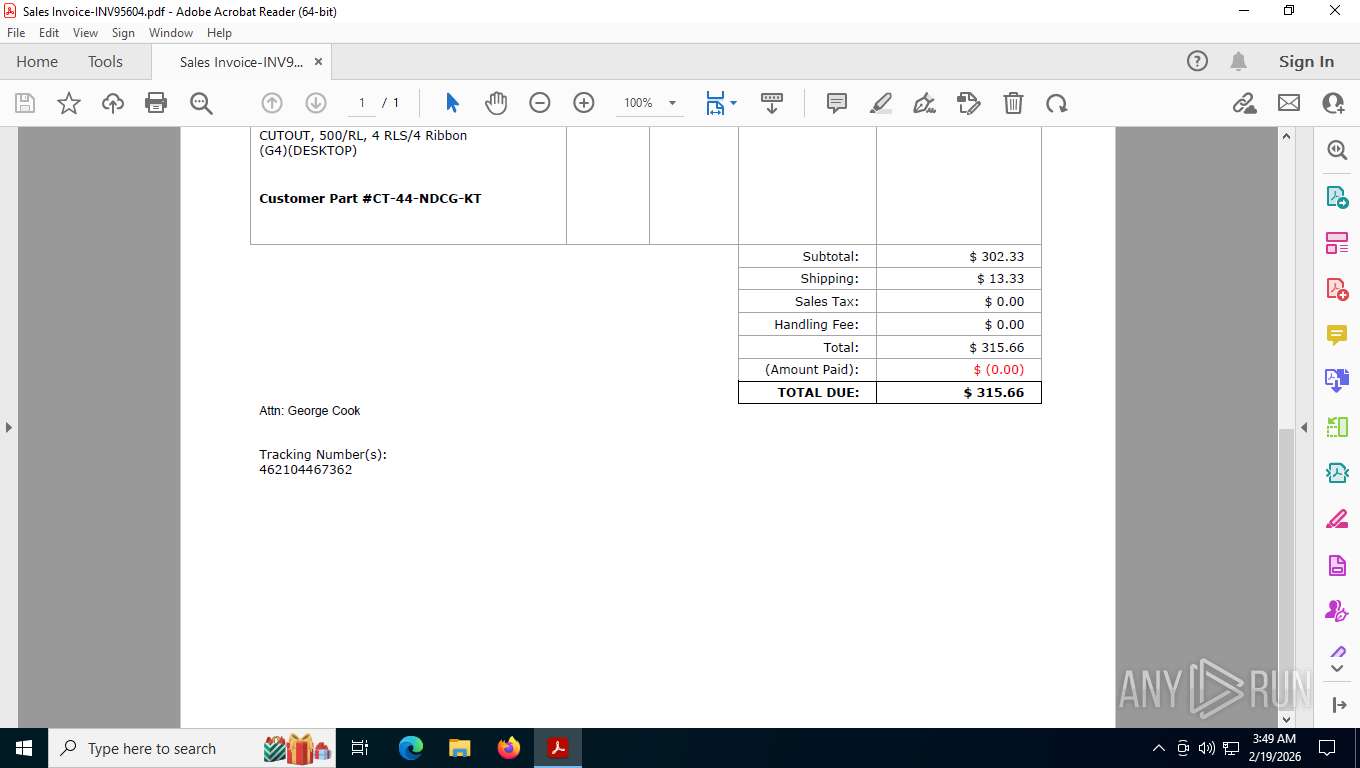Image resolution: width=1360 pixels, height=768 pixels.
Task: Expand the left navigation pane
Action: tap(8, 428)
